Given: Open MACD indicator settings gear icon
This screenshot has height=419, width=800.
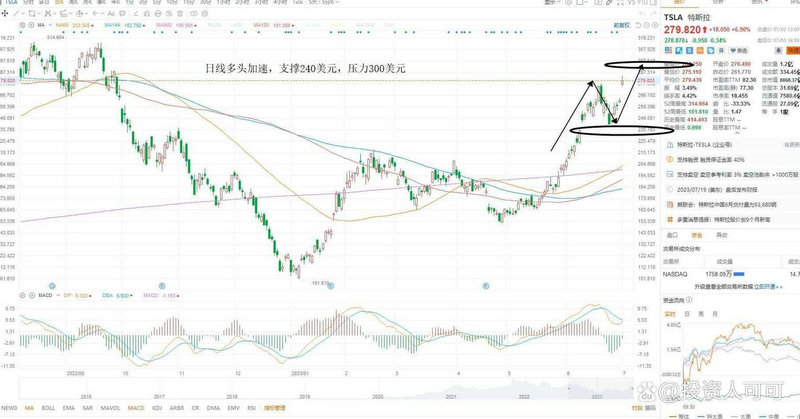Looking at the screenshot, I should coord(22,295).
